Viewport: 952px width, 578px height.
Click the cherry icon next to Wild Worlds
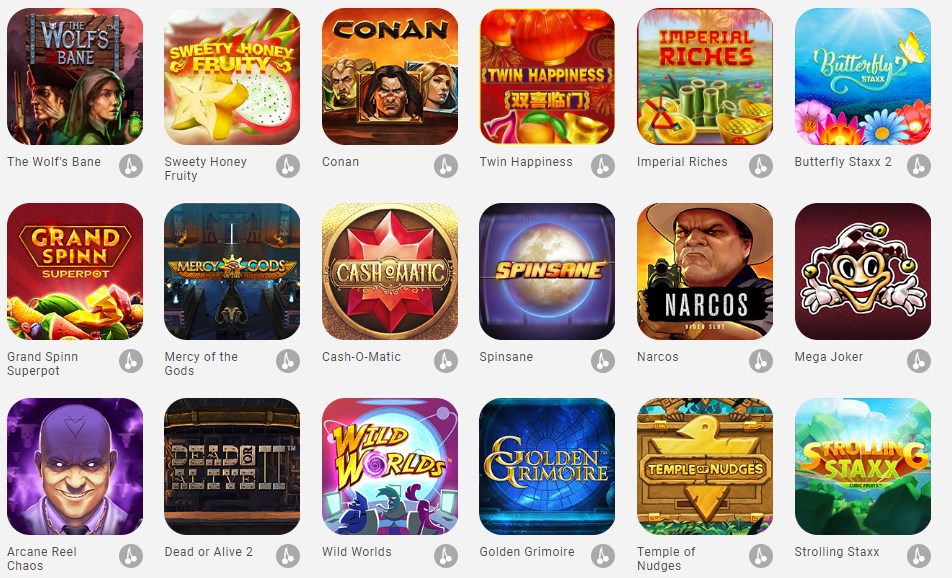[446, 556]
